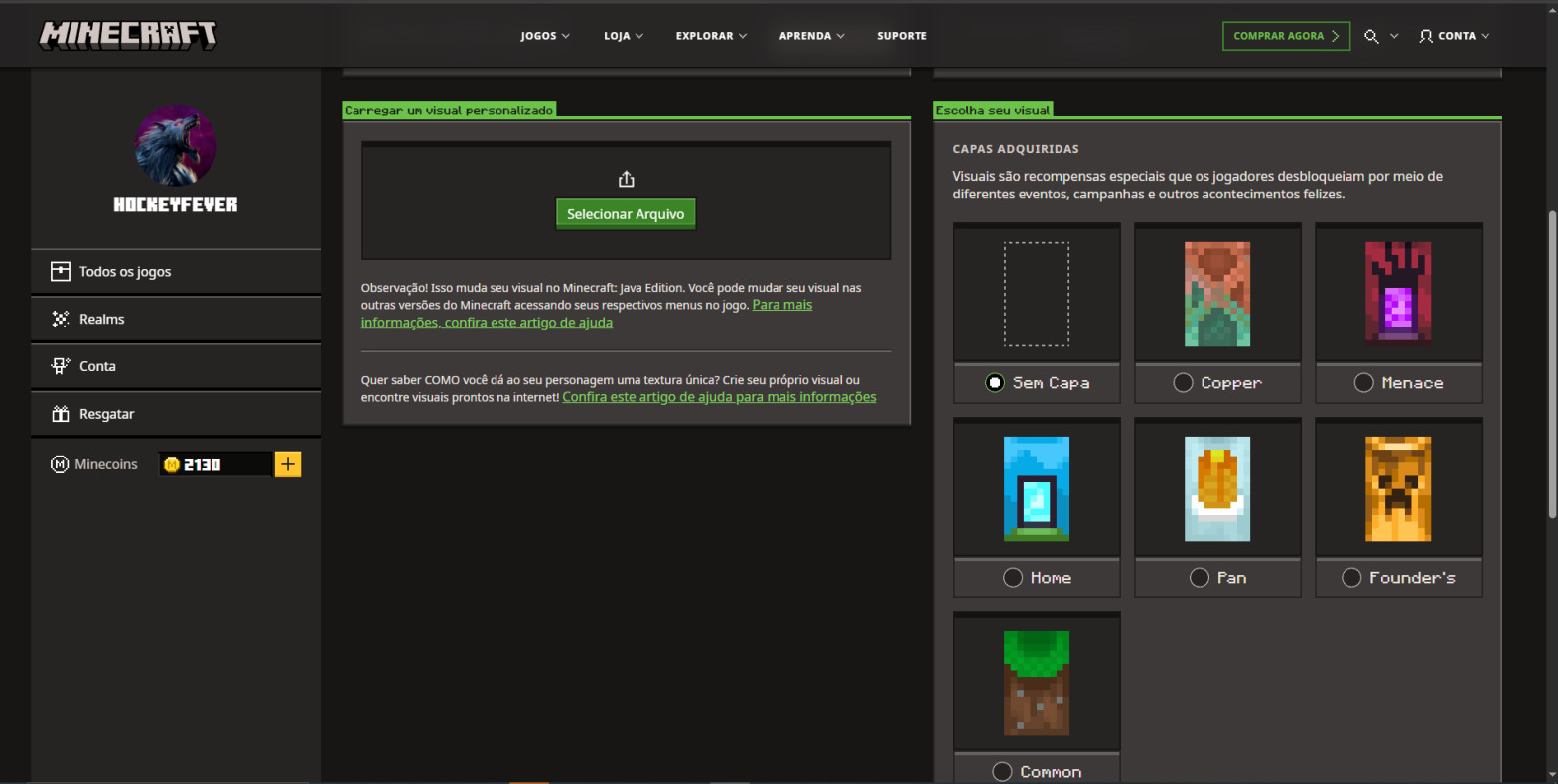Open the Para mais informações help article link
This screenshot has height=784, width=1558.
tap(587, 314)
